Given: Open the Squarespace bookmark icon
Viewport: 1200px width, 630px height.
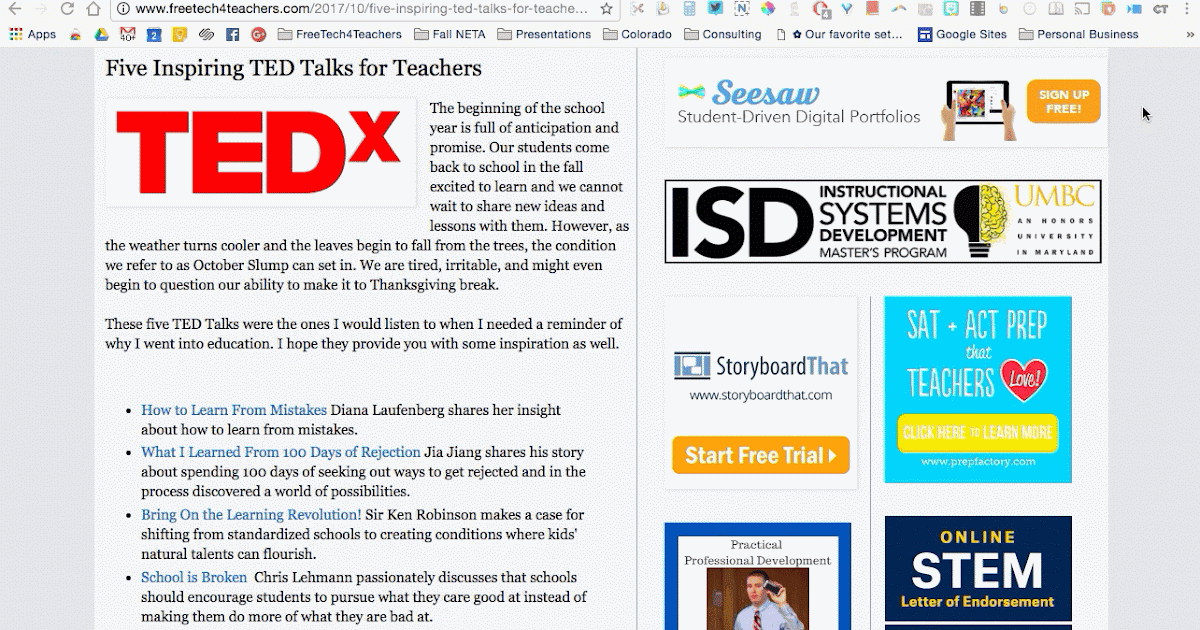Looking at the screenshot, I should (x=206, y=34).
